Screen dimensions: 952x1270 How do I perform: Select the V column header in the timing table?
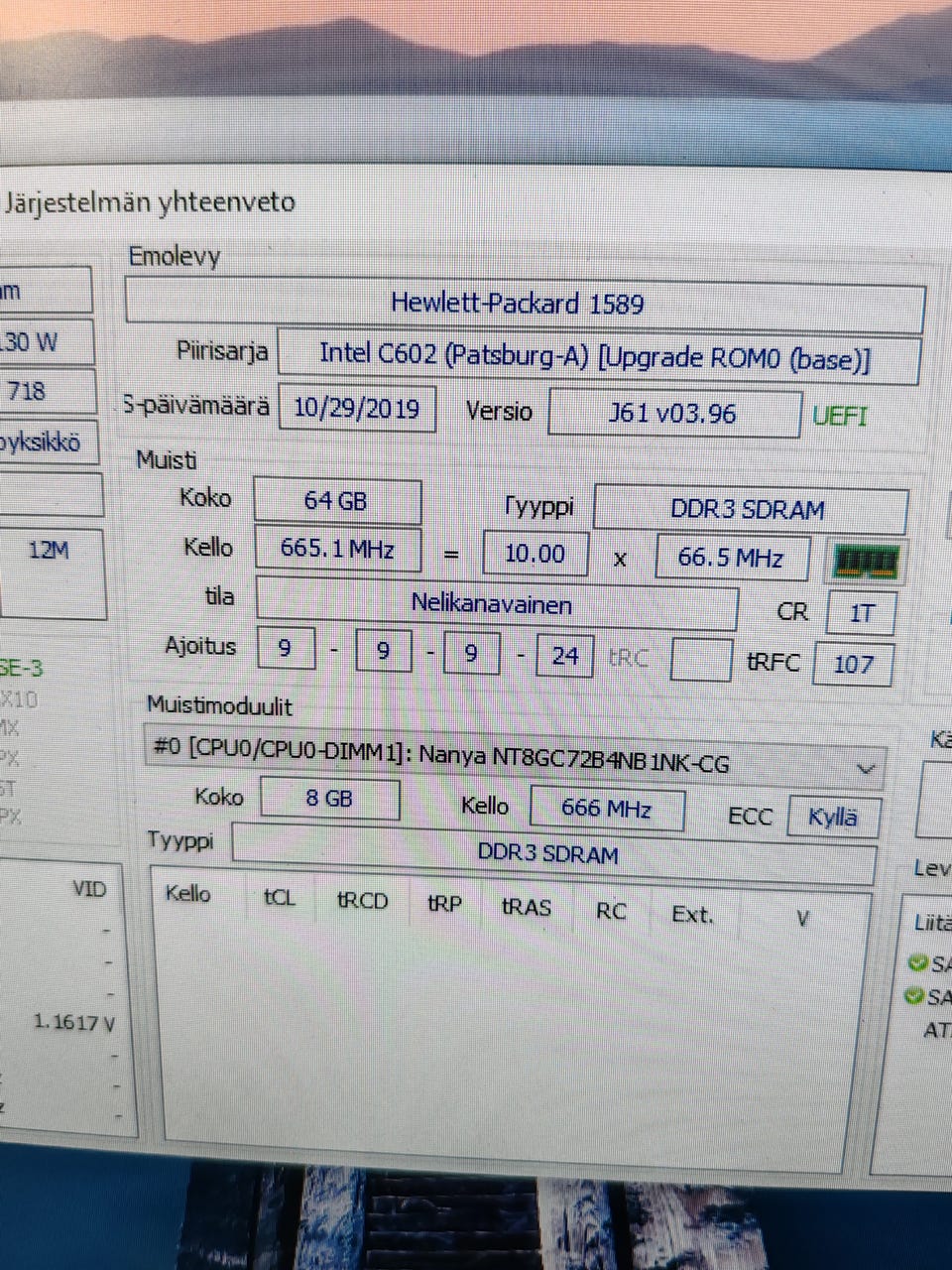click(x=803, y=919)
